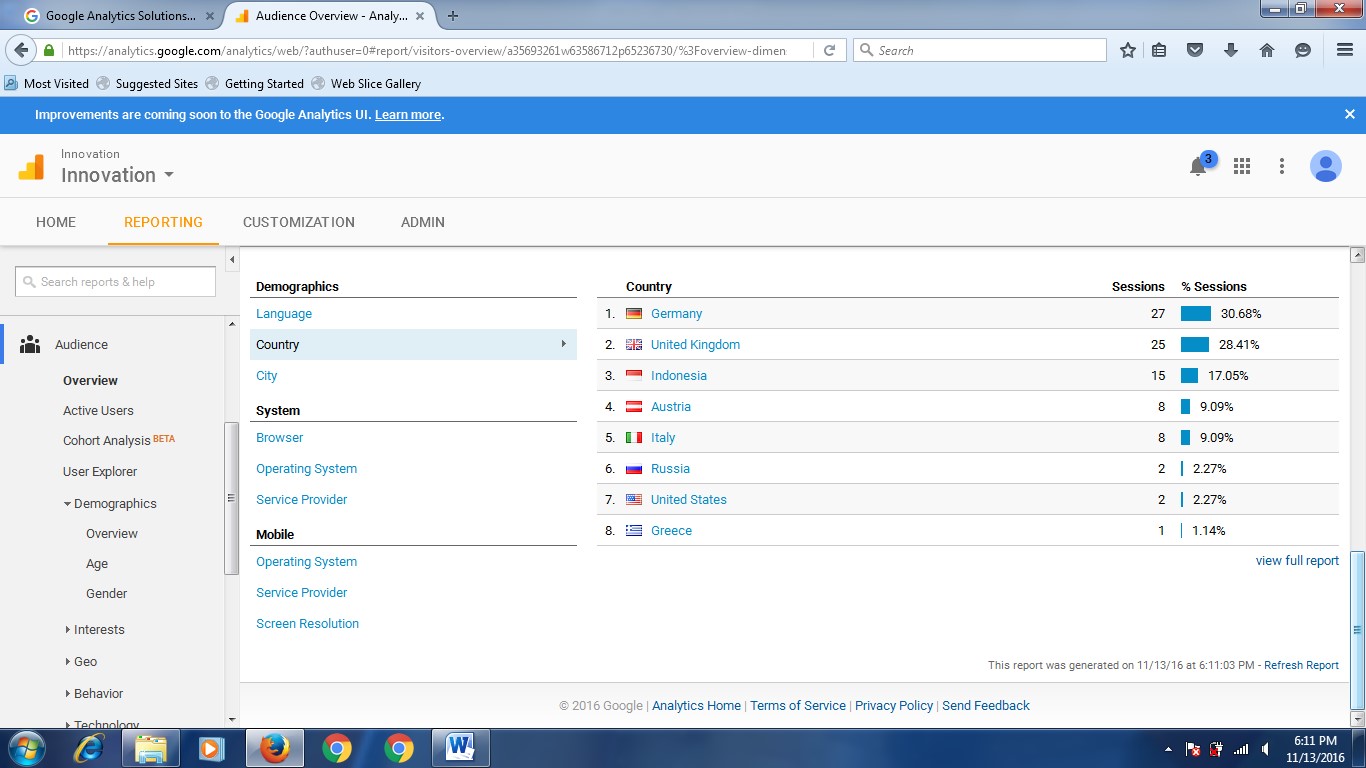Click Learn more link in banner

(408, 115)
